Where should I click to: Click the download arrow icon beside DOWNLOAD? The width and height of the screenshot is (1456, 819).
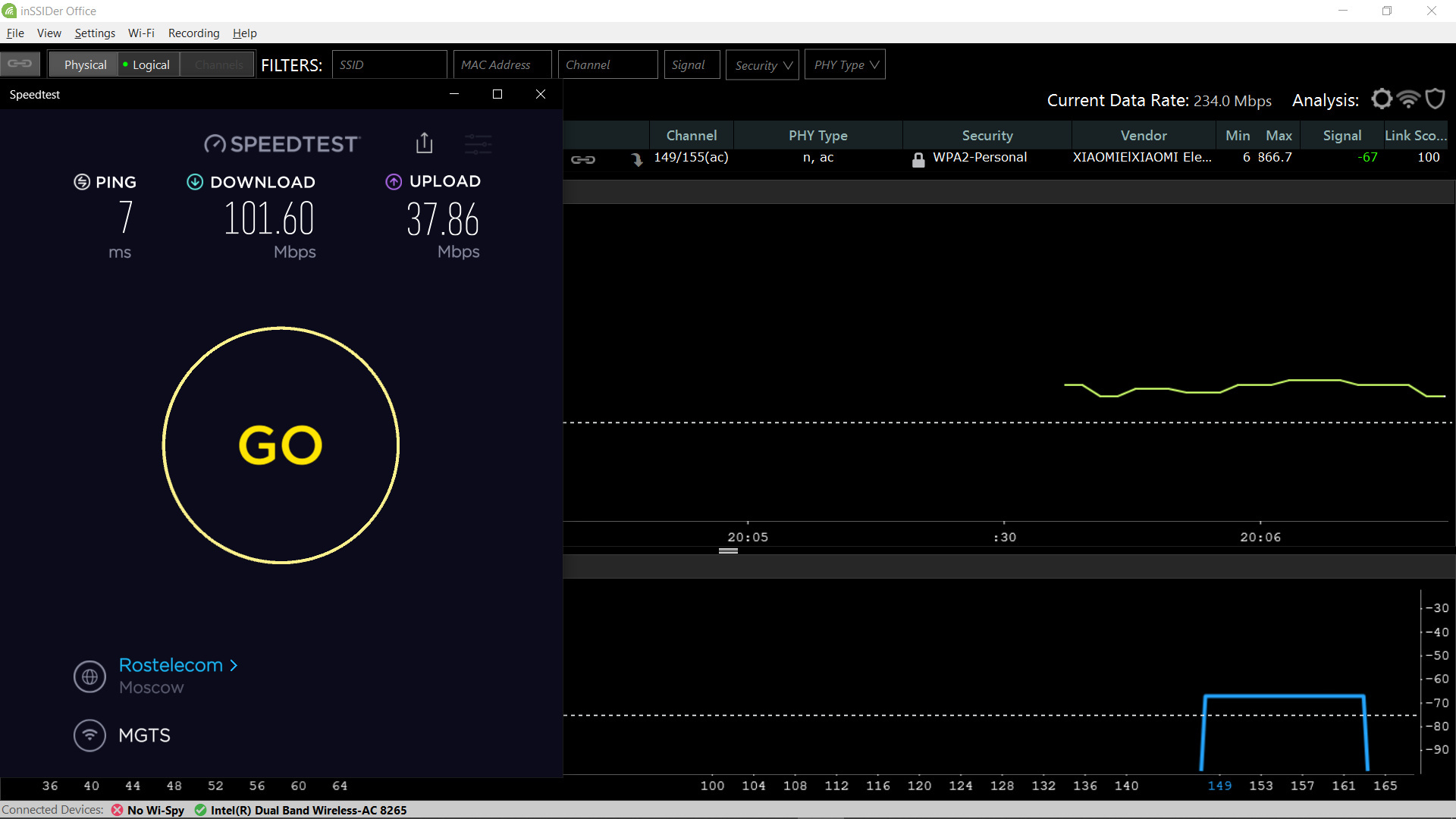pyautogui.click(x=195, y=182)
